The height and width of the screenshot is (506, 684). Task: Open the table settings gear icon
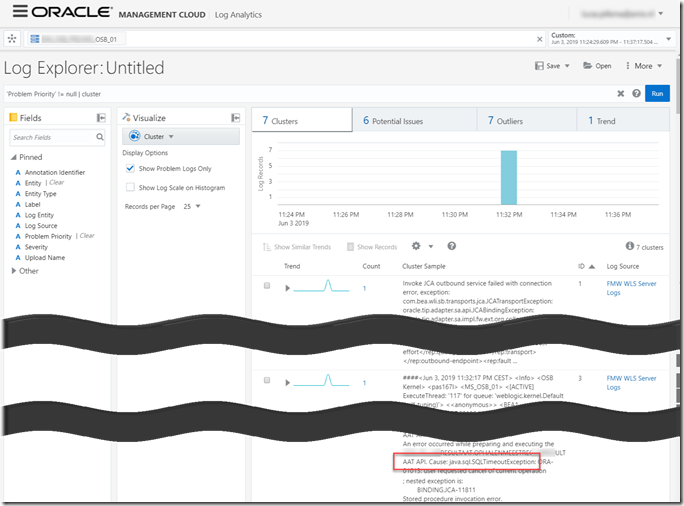tap(416, 246)
